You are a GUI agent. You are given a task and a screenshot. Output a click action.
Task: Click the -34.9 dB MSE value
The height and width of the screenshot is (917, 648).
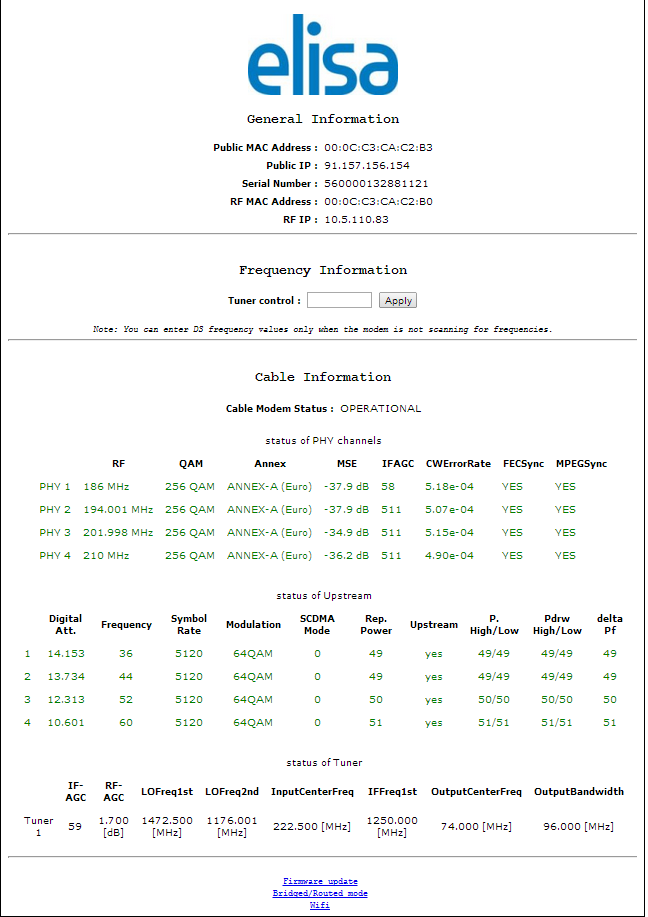(347, 532)
